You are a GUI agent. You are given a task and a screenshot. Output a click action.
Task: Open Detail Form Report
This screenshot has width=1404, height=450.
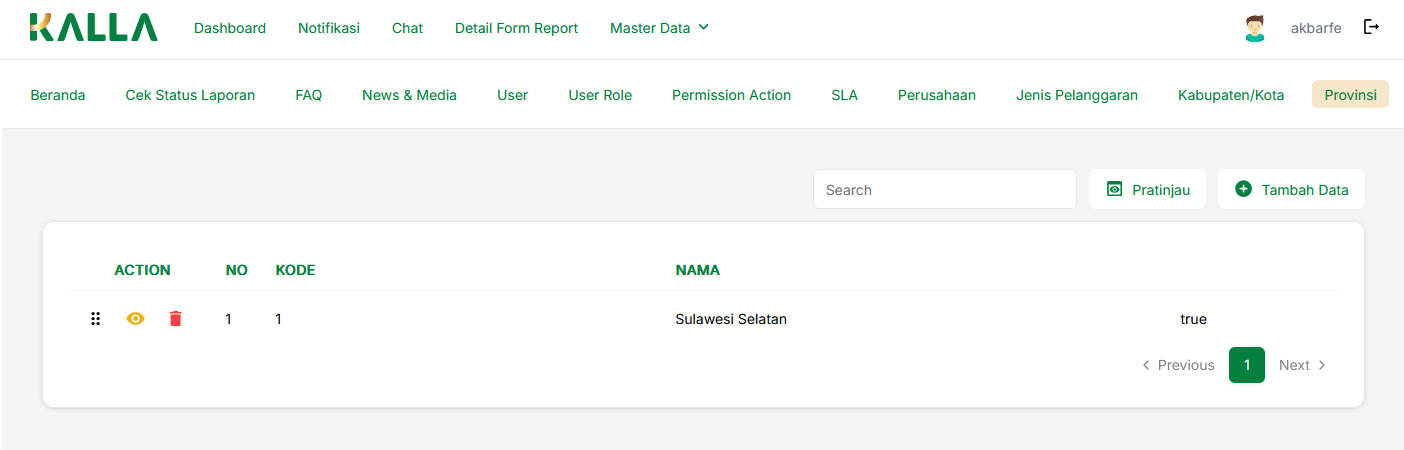pos(516,28)
